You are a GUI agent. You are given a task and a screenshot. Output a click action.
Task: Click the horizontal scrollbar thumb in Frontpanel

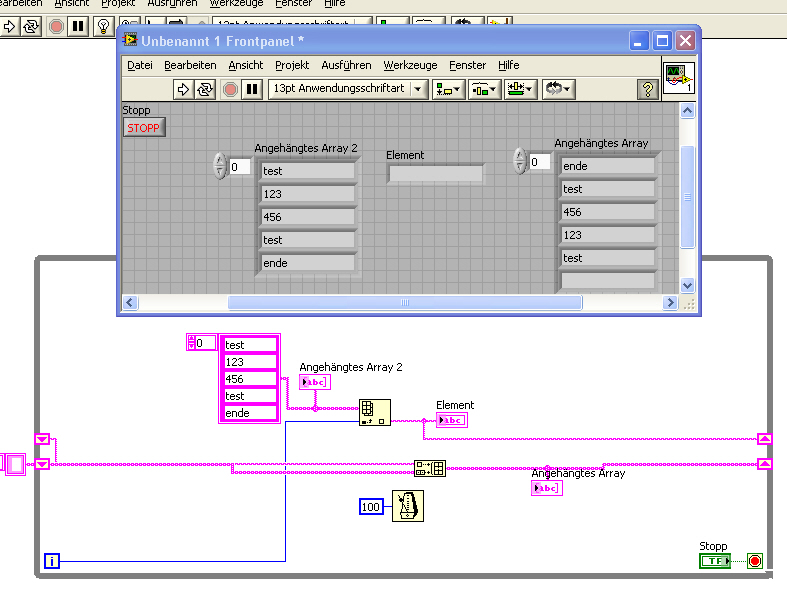pos(405,302)
